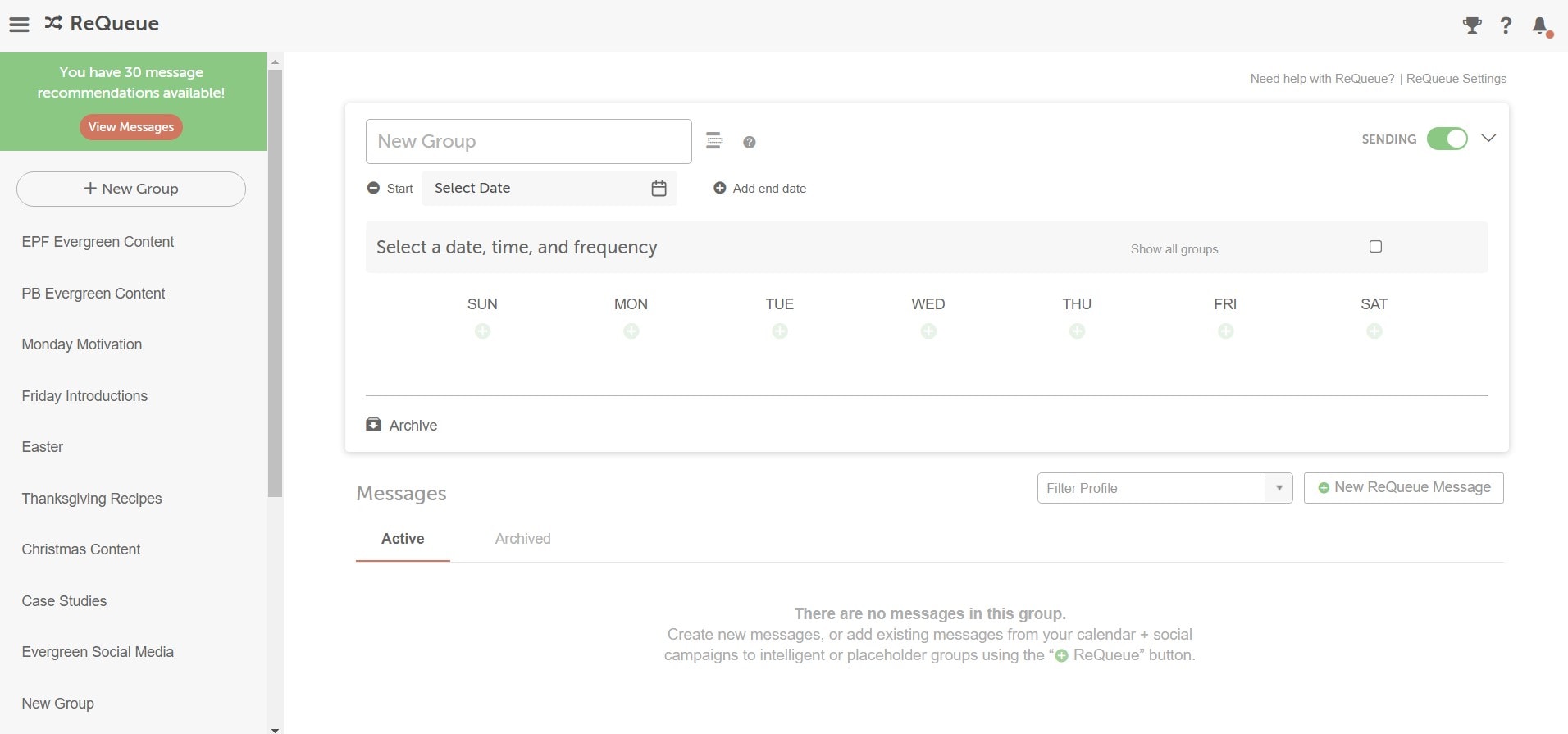
Task: Open the calendar picker icon
Action: click(x=659, y=189)
